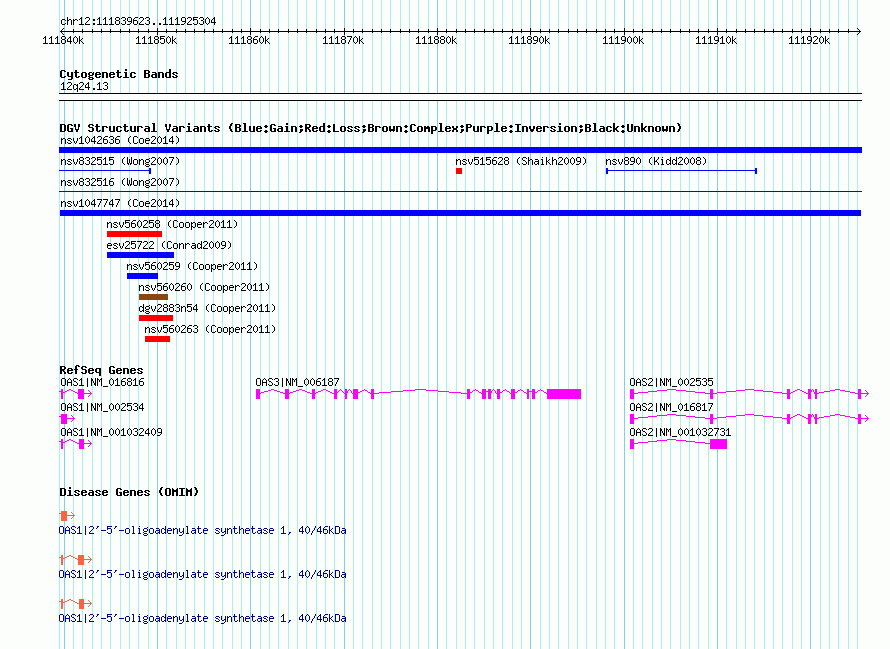890x649 pixels.
Task: Click the nsv1042636 (Coe2014) label
Action: [x=120, y=140]
